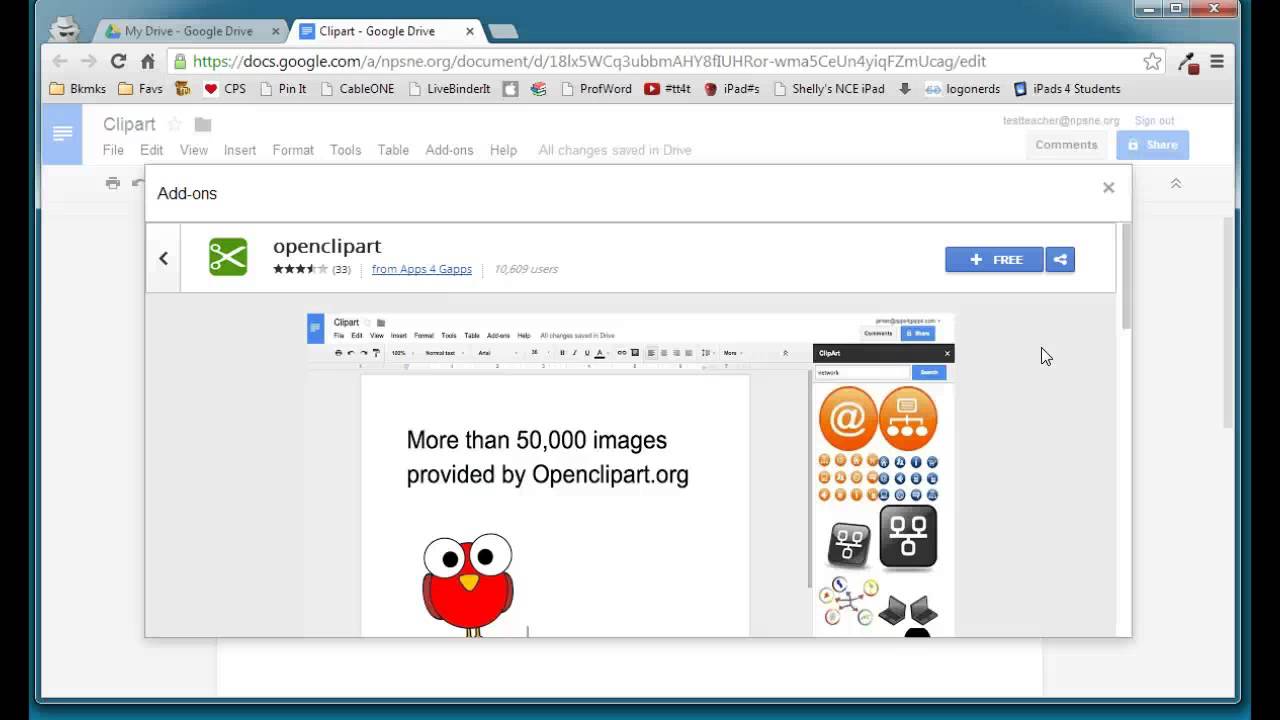
Task: Click the download arrow bookmark icon
Action: click(905, 89)
